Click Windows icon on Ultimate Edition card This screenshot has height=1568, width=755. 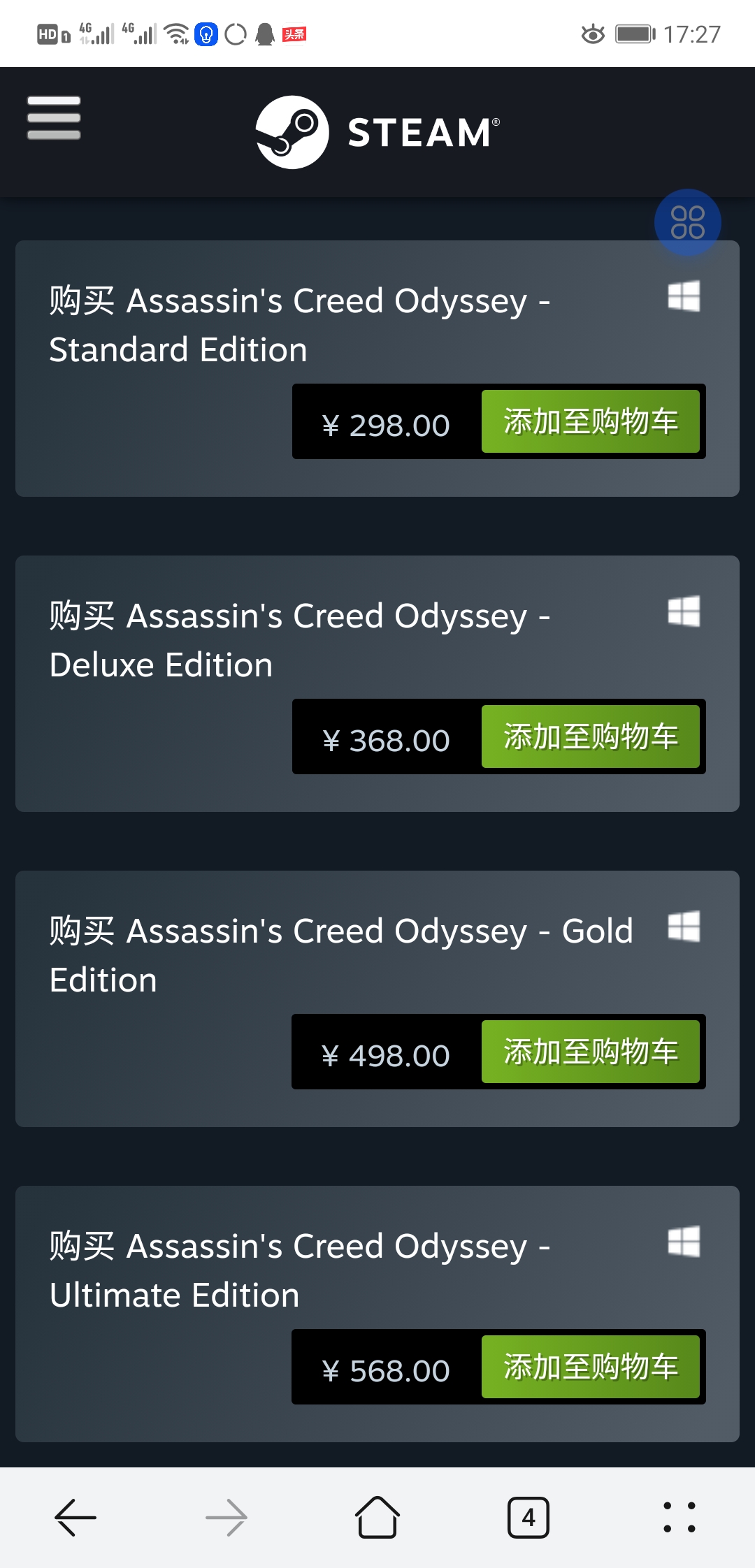pyautogui.click(x=684, y=1242)
